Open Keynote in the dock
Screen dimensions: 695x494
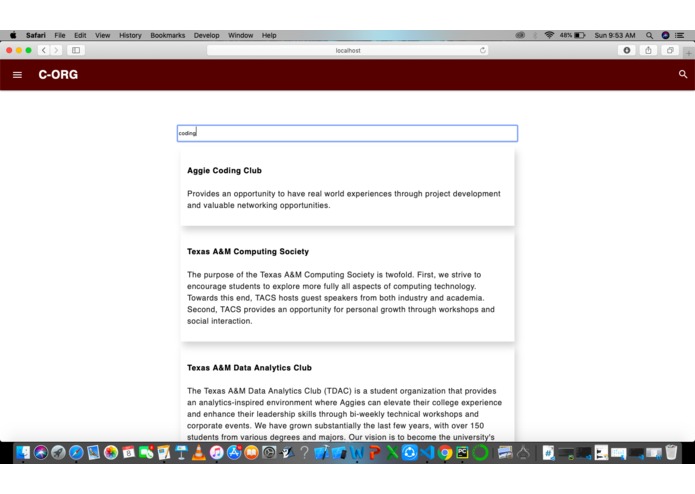pyautogui.click(x=181, y=453)
